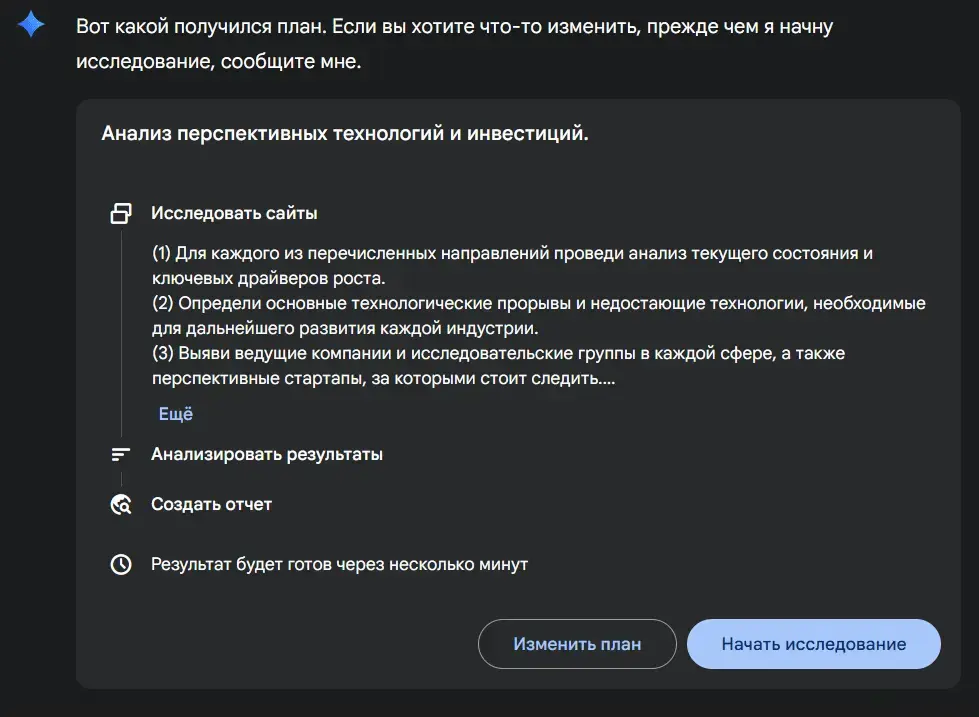Click the Создать отчет report icon

[x=121, y=505]
